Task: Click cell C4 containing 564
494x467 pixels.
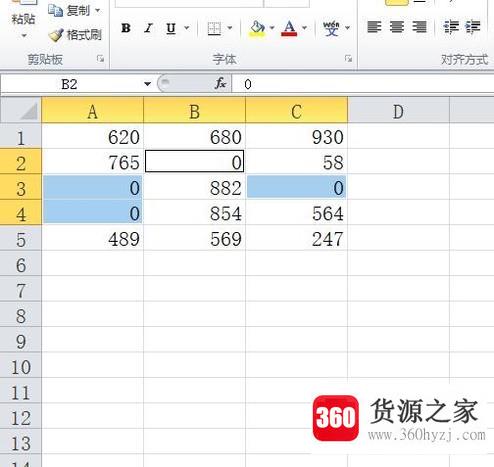Action: (297, 213)
